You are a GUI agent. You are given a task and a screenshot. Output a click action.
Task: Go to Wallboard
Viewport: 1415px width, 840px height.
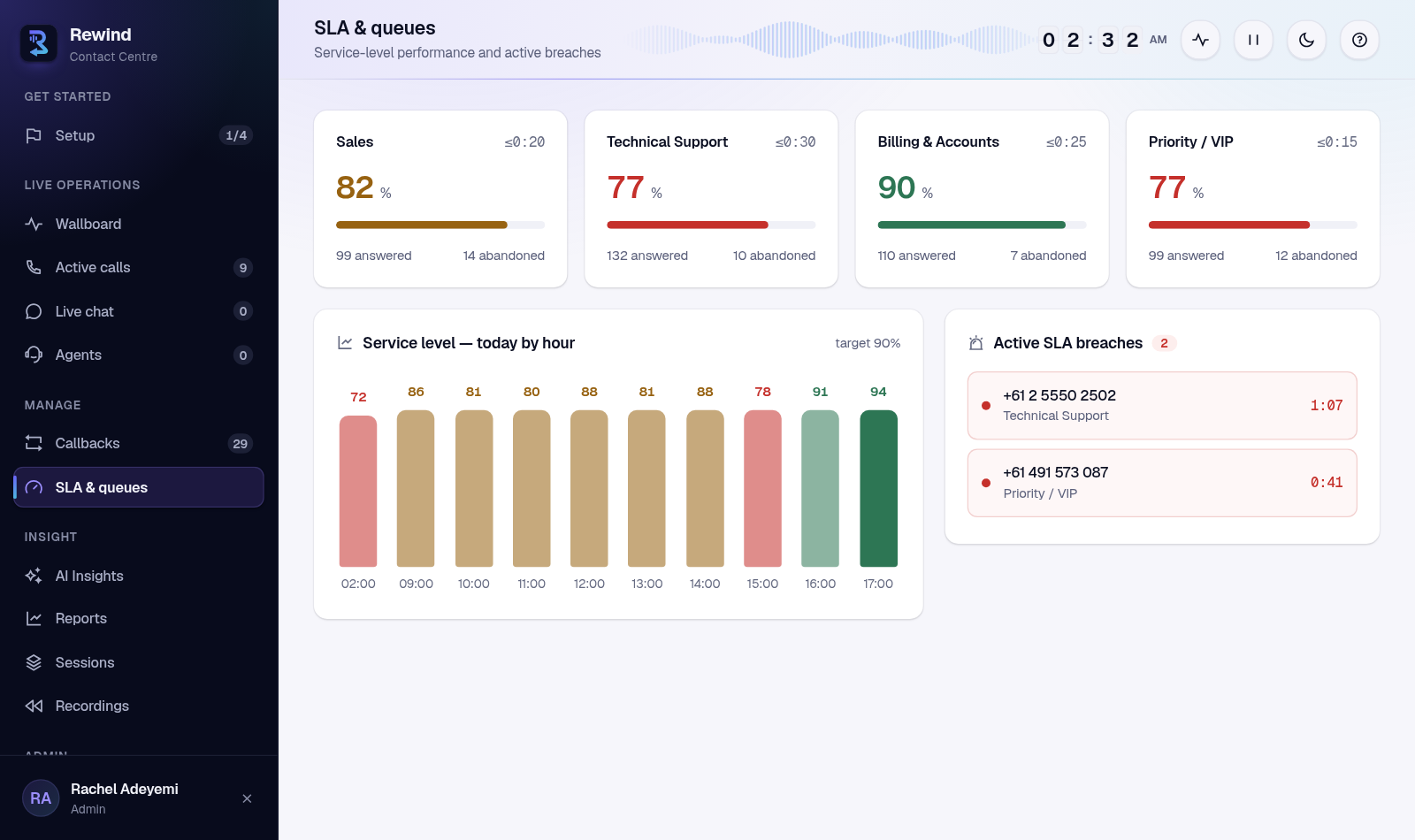139,224
